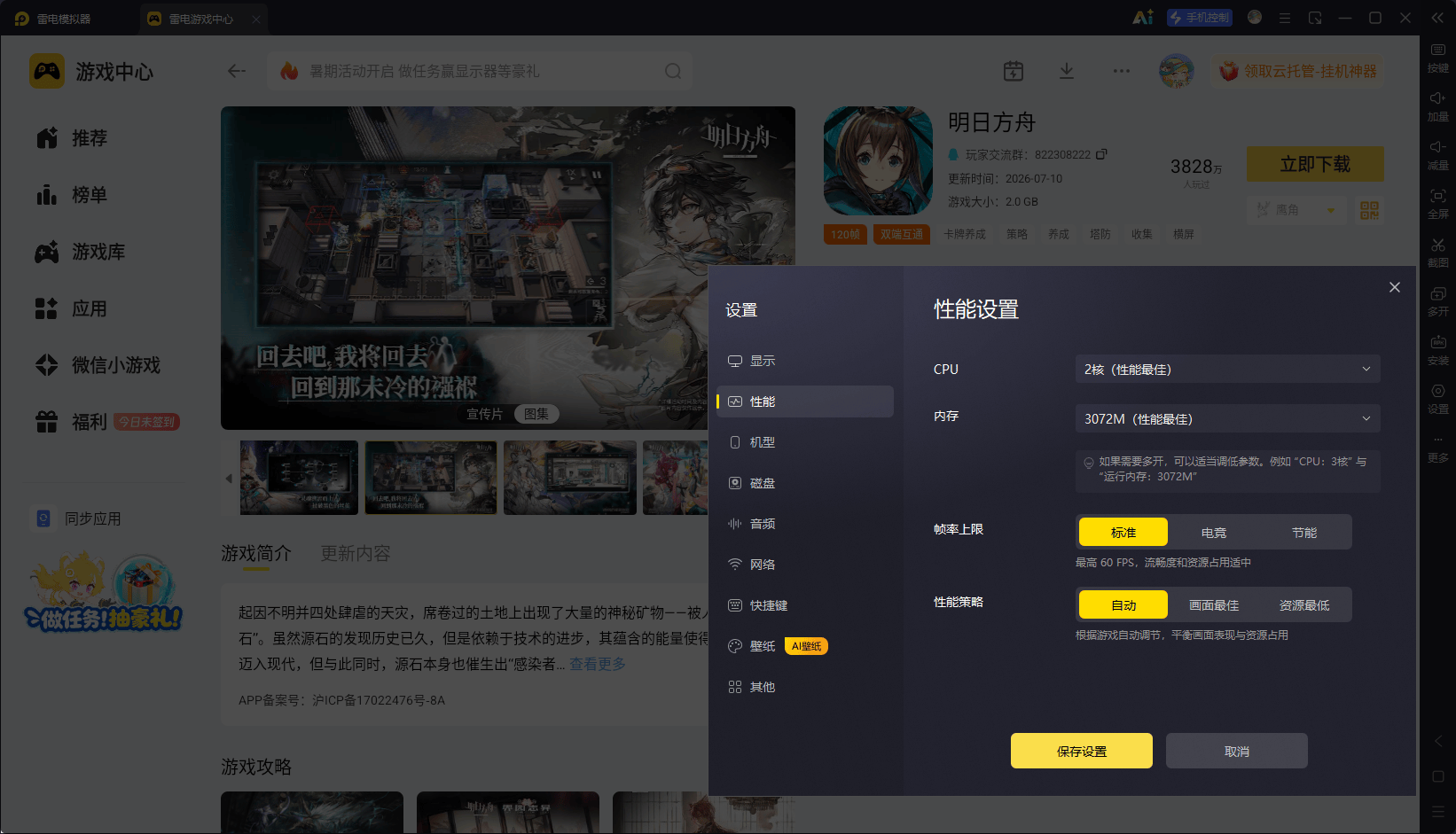
Task: Expand the 内存 memory dropdown
Action: pyautogui.click(x=1228, y=418)
